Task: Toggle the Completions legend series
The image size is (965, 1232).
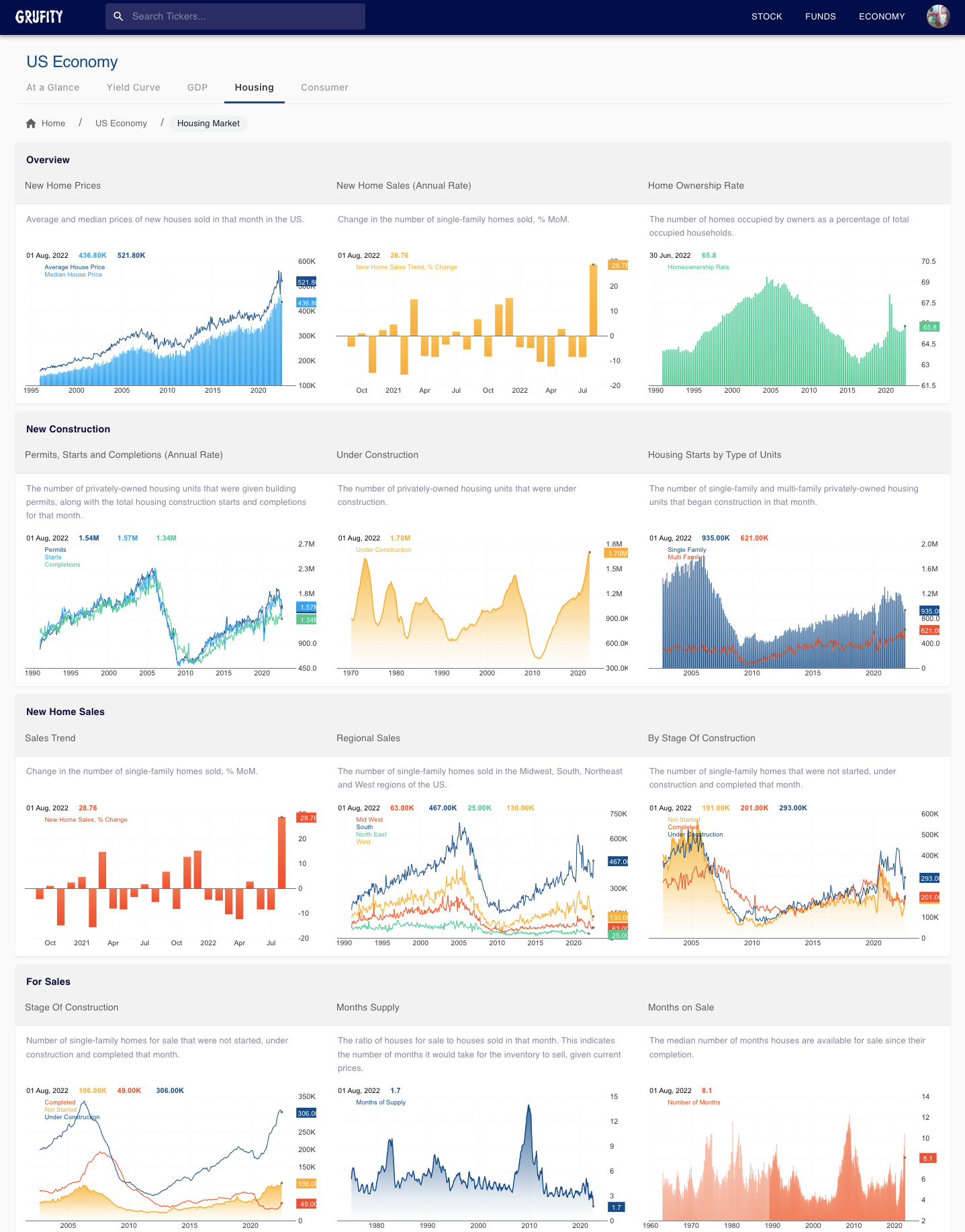Action: coord(62,565)
